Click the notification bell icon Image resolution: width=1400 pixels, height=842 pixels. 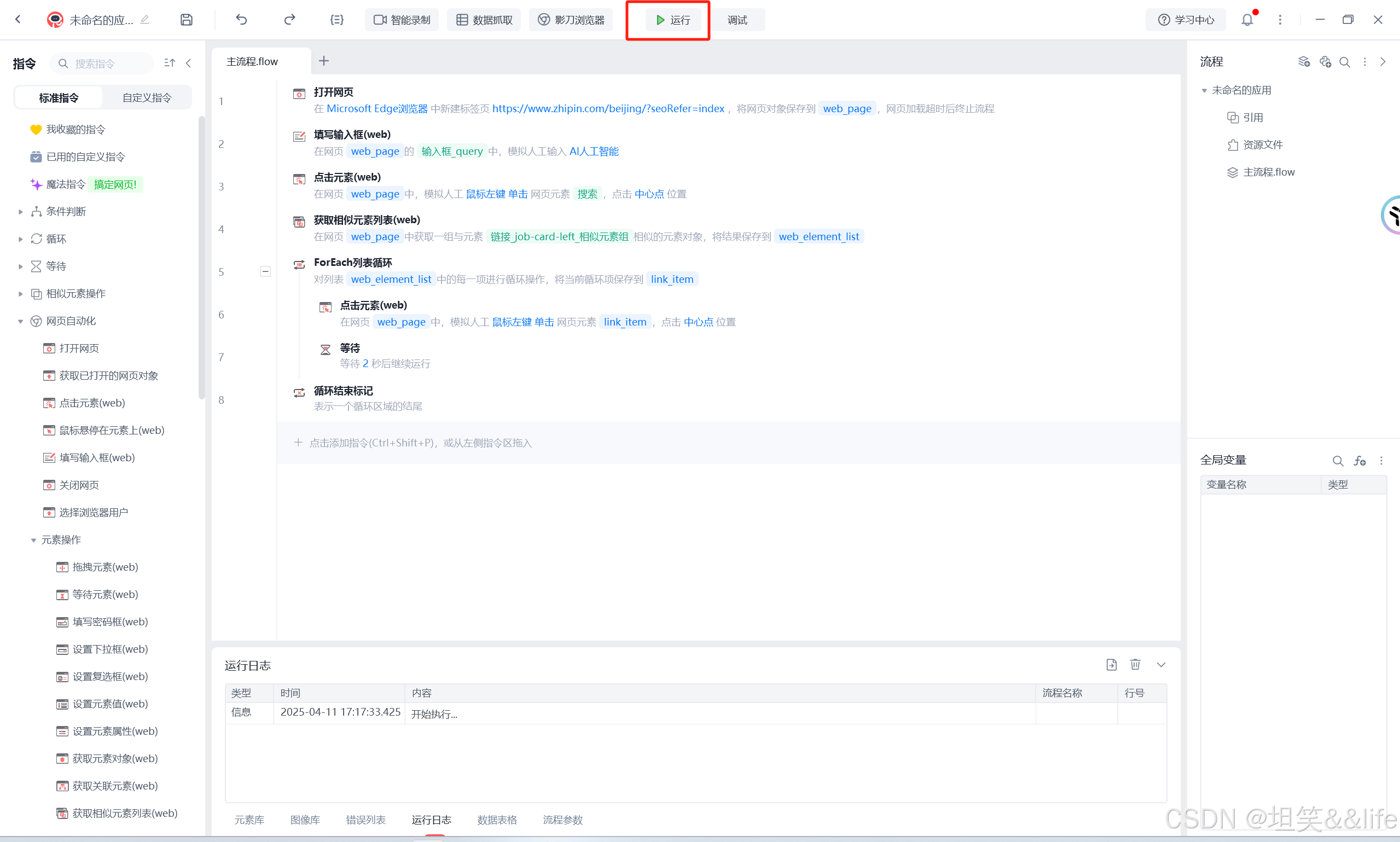point(1247,20)
